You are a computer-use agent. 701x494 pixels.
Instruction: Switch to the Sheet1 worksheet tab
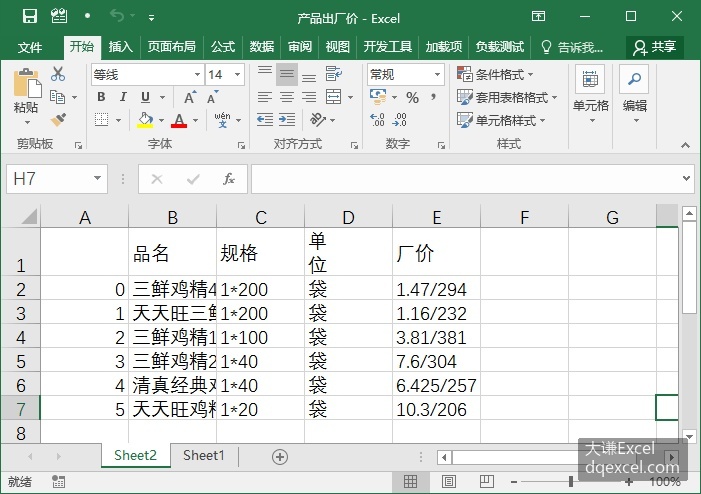click(x=204, y=456)
